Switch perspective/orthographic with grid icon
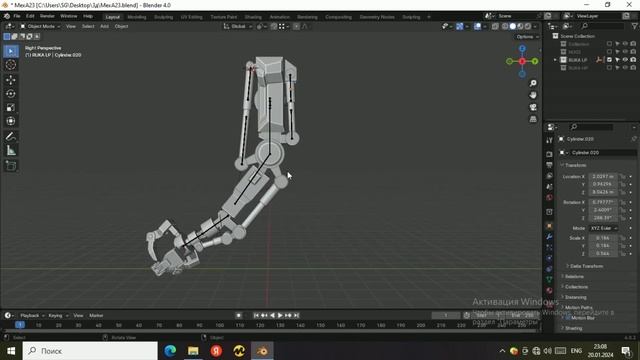Viewport: 640px width, 360px height. (533, 119)
